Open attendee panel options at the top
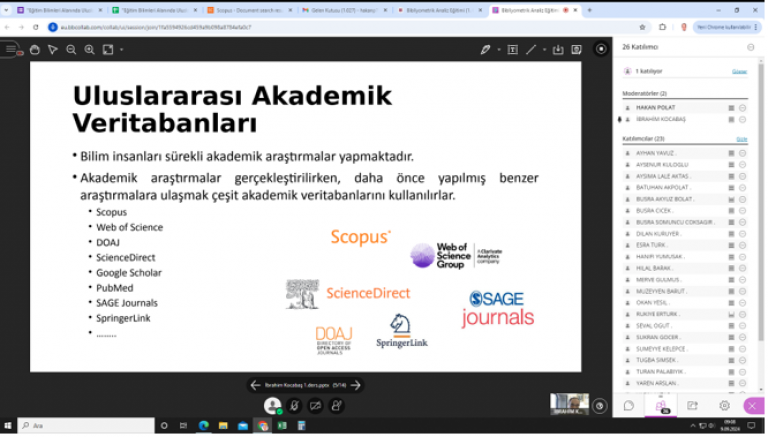The height and width of the screenshot is (437, 768). (750, 48)
